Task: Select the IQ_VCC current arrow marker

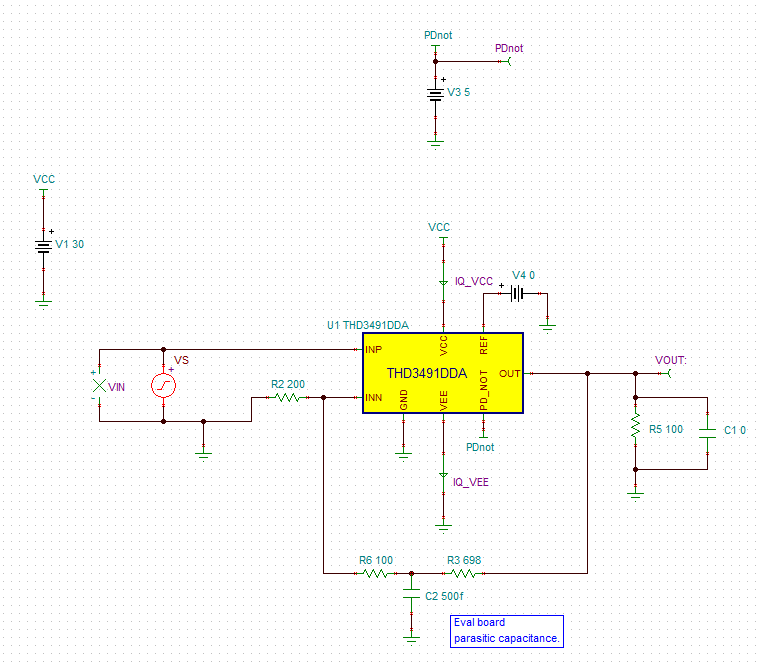Action: tap(443, 283)
